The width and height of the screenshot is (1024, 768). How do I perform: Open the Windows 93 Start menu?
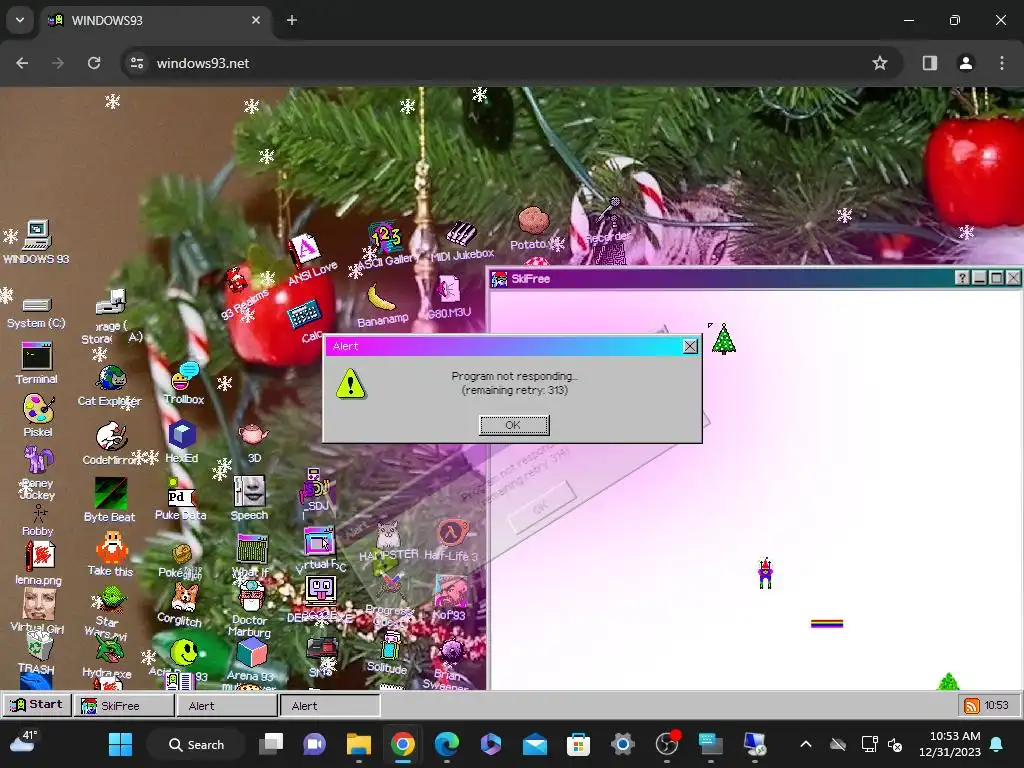pos(37,705)
